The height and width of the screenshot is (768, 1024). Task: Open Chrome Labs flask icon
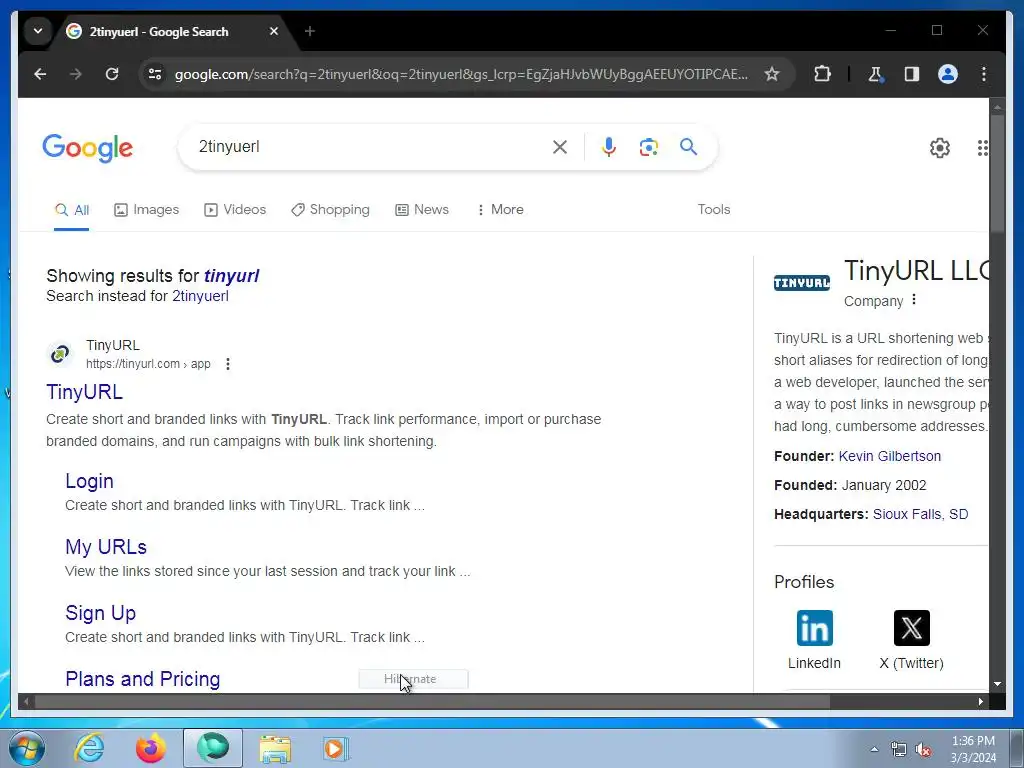pyautogui.click(x=876, y=74)
